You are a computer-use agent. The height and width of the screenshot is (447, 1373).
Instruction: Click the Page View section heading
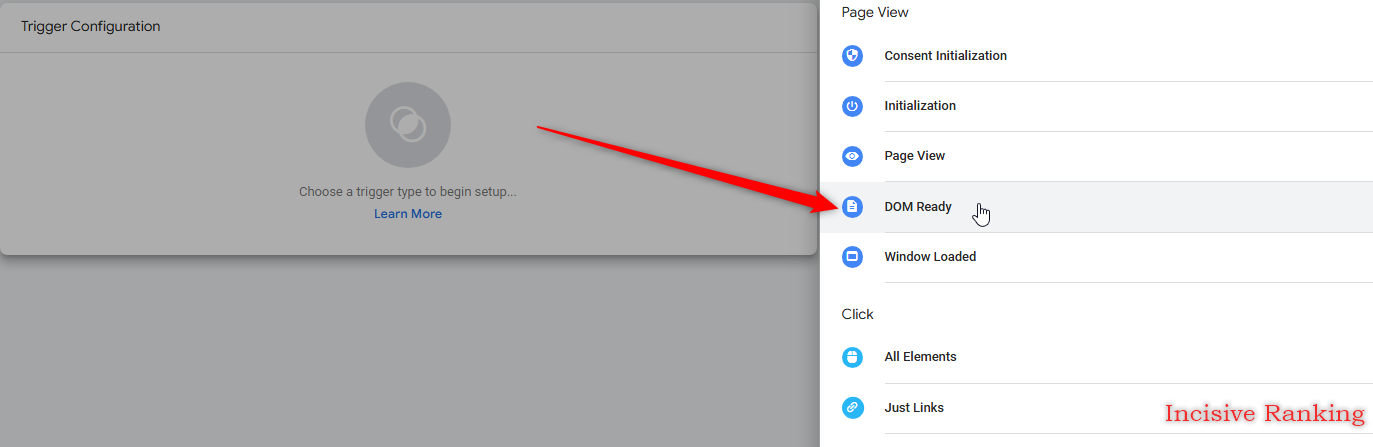pos(875,13)
